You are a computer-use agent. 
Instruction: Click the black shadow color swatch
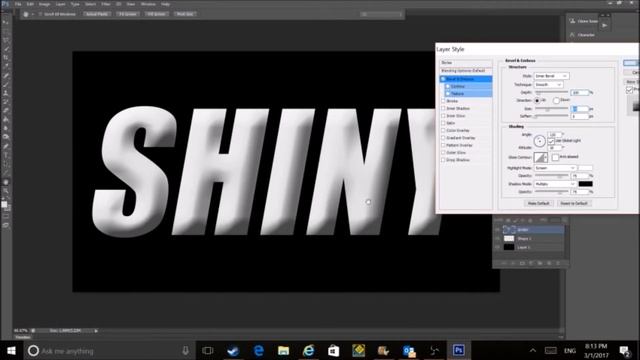pyautogui.click(x=585, y=184)
